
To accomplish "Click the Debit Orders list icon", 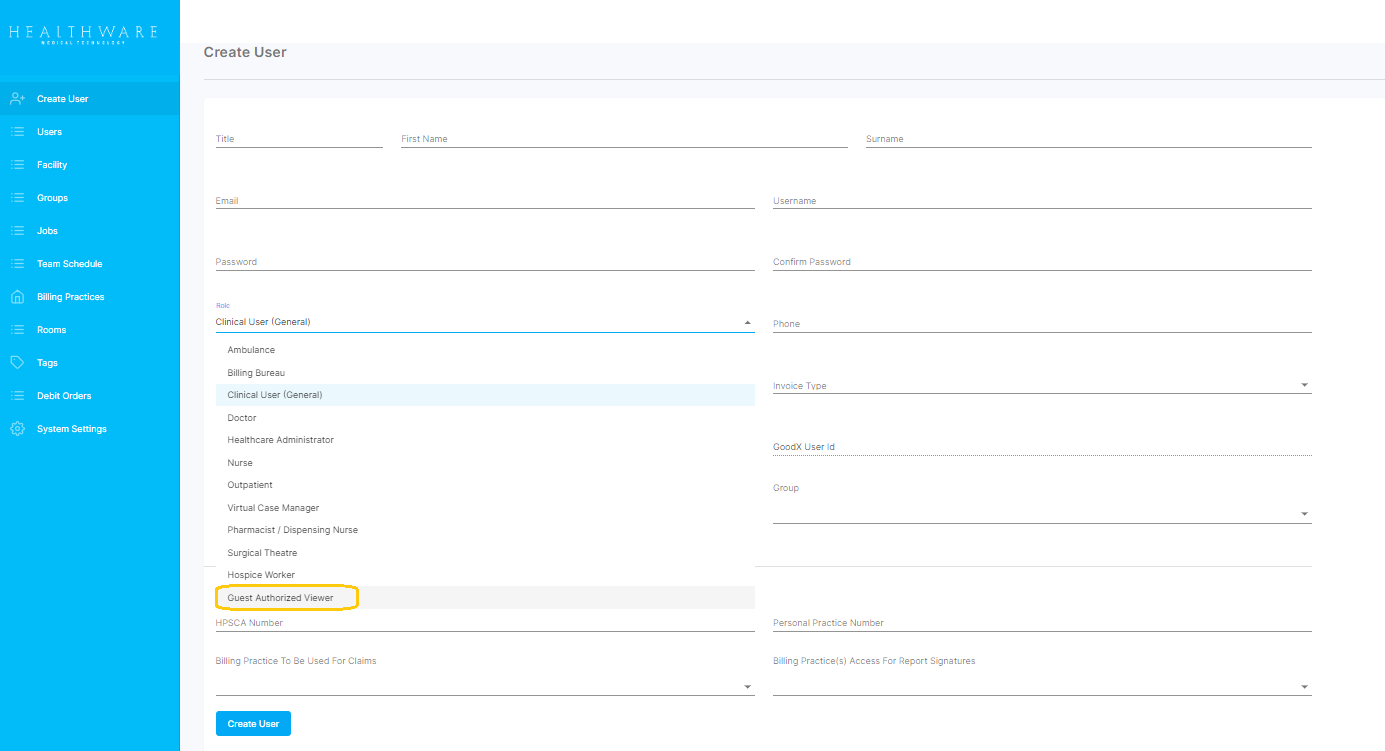I will [x=17, y=396].
